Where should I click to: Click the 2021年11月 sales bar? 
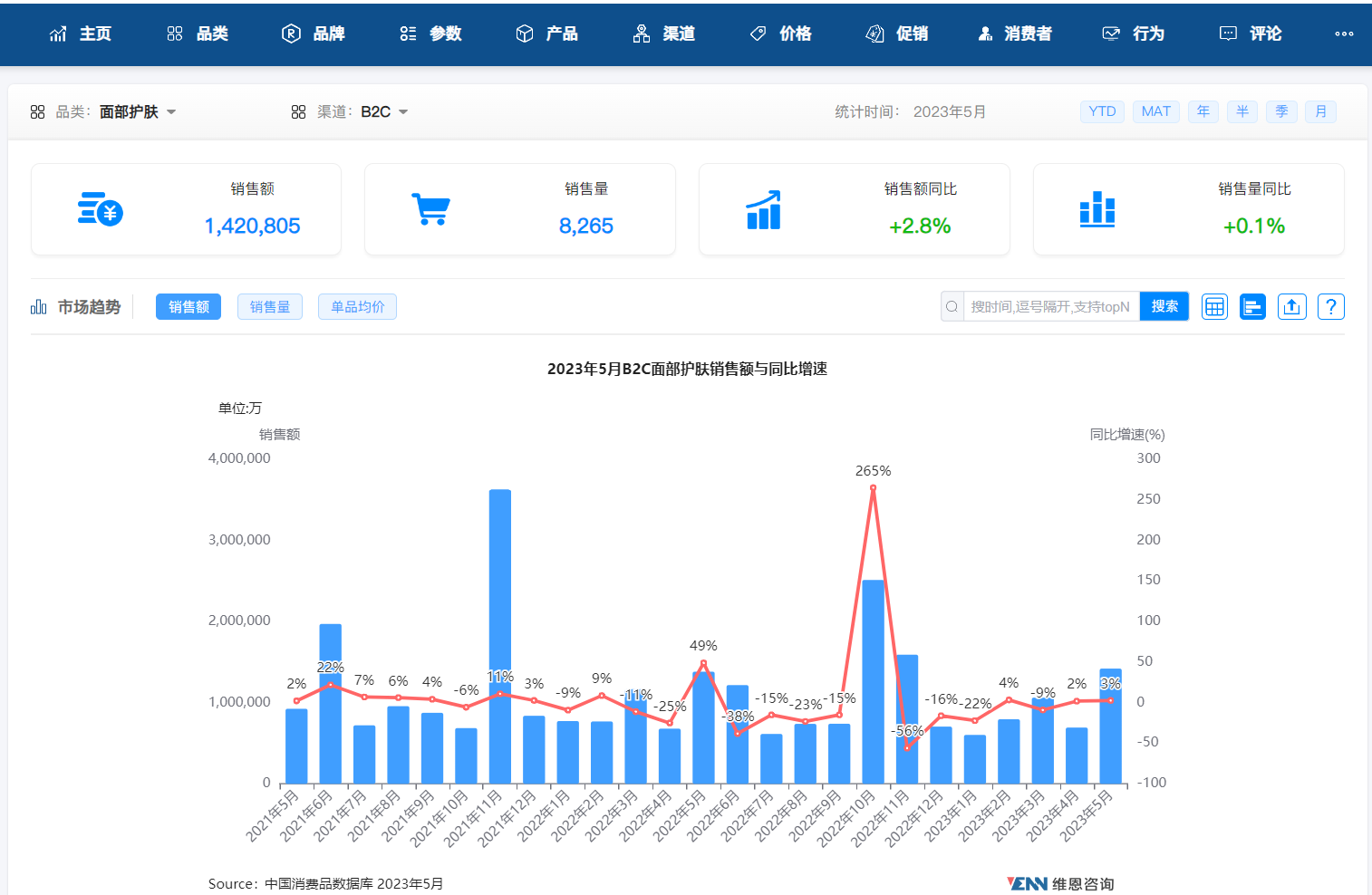[x=500, y=636]
